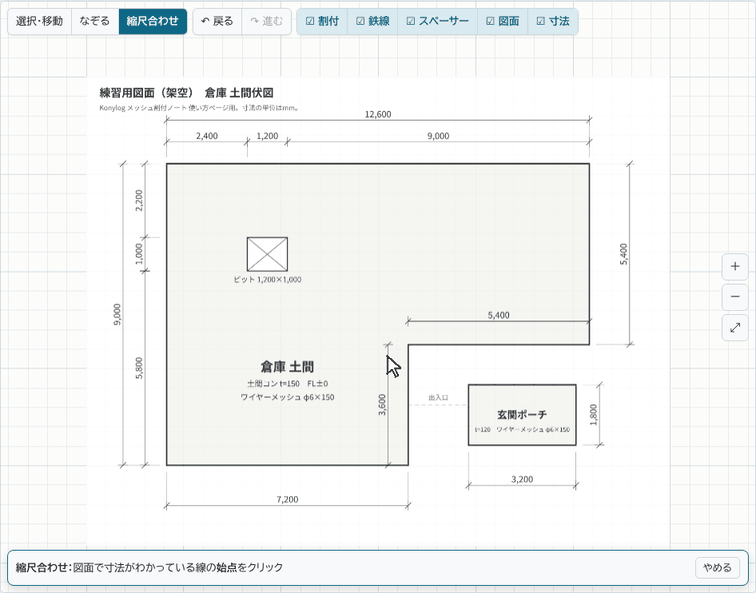Image resolution: width=756 pixels, height=593 pixels.
Task: Click the 5,800 vertical dimension
Action: [139, 368]
